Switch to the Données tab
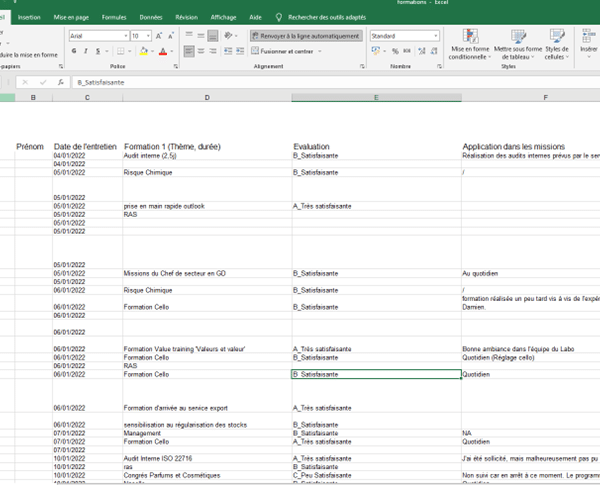Screen dimensions: 600x485 pos(151,17)
